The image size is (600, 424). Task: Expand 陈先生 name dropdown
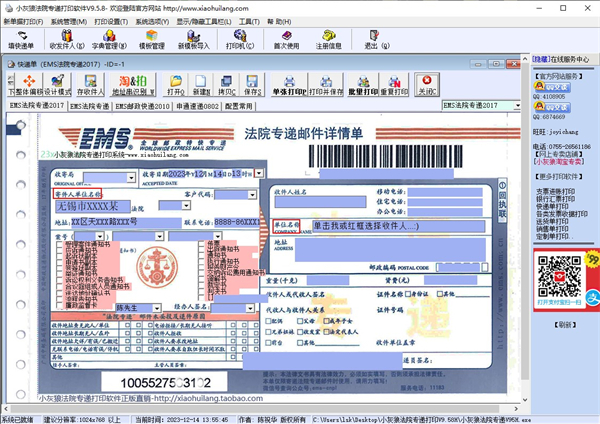157,308
